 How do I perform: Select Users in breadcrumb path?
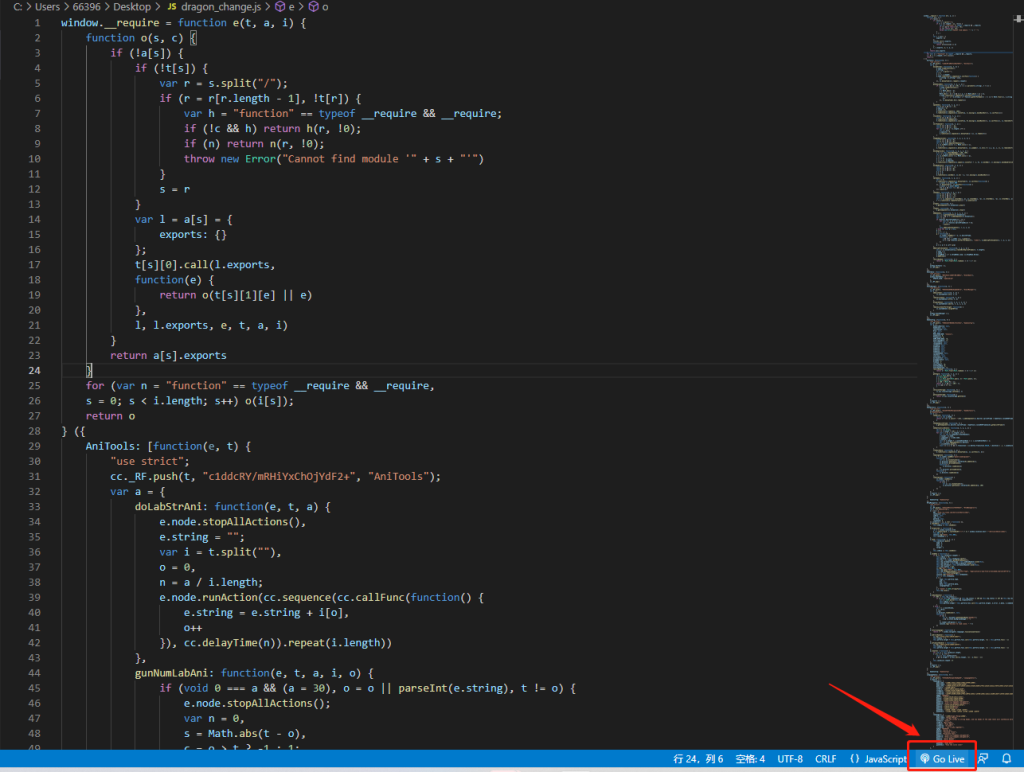pyautogui.click(x=47, y=7)
